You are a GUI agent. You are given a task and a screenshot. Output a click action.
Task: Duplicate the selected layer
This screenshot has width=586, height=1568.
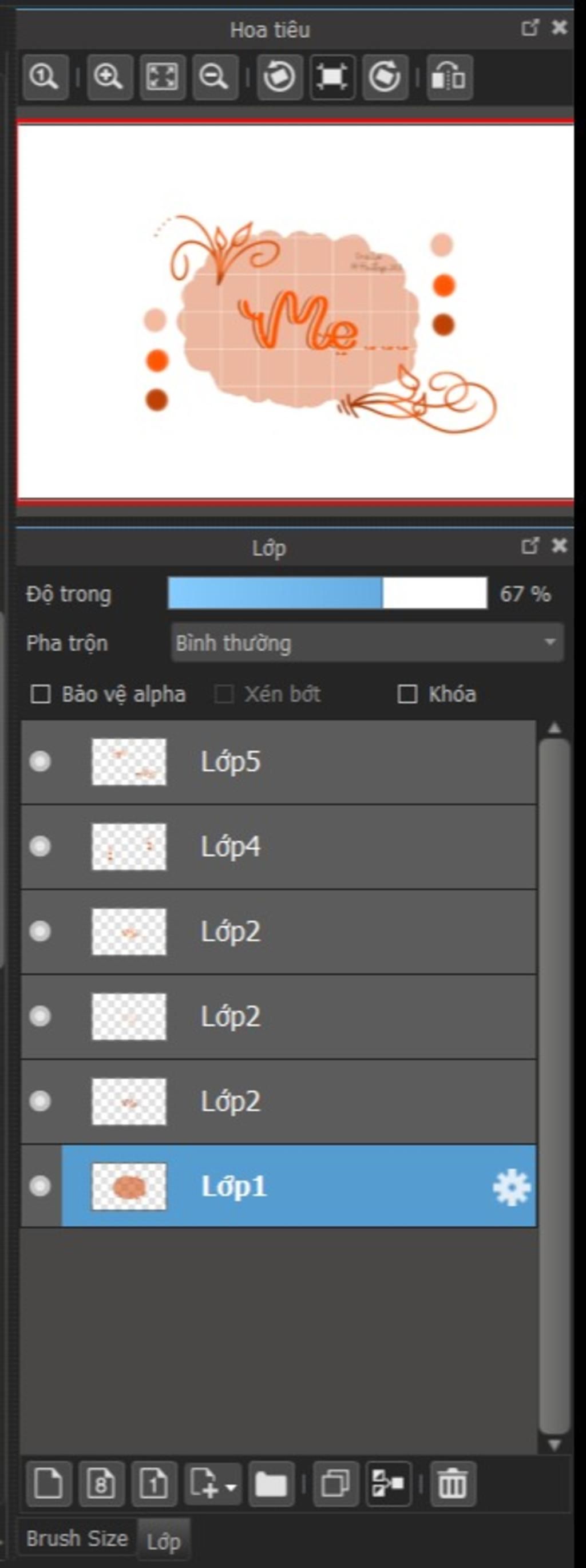click(335, 1483)
